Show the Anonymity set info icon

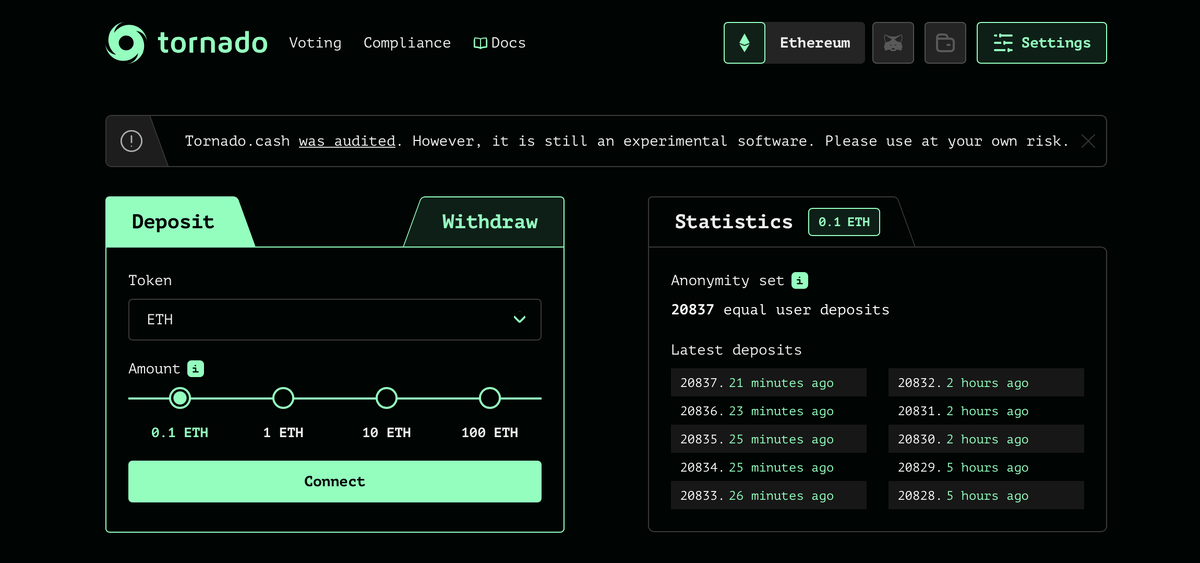800,281
